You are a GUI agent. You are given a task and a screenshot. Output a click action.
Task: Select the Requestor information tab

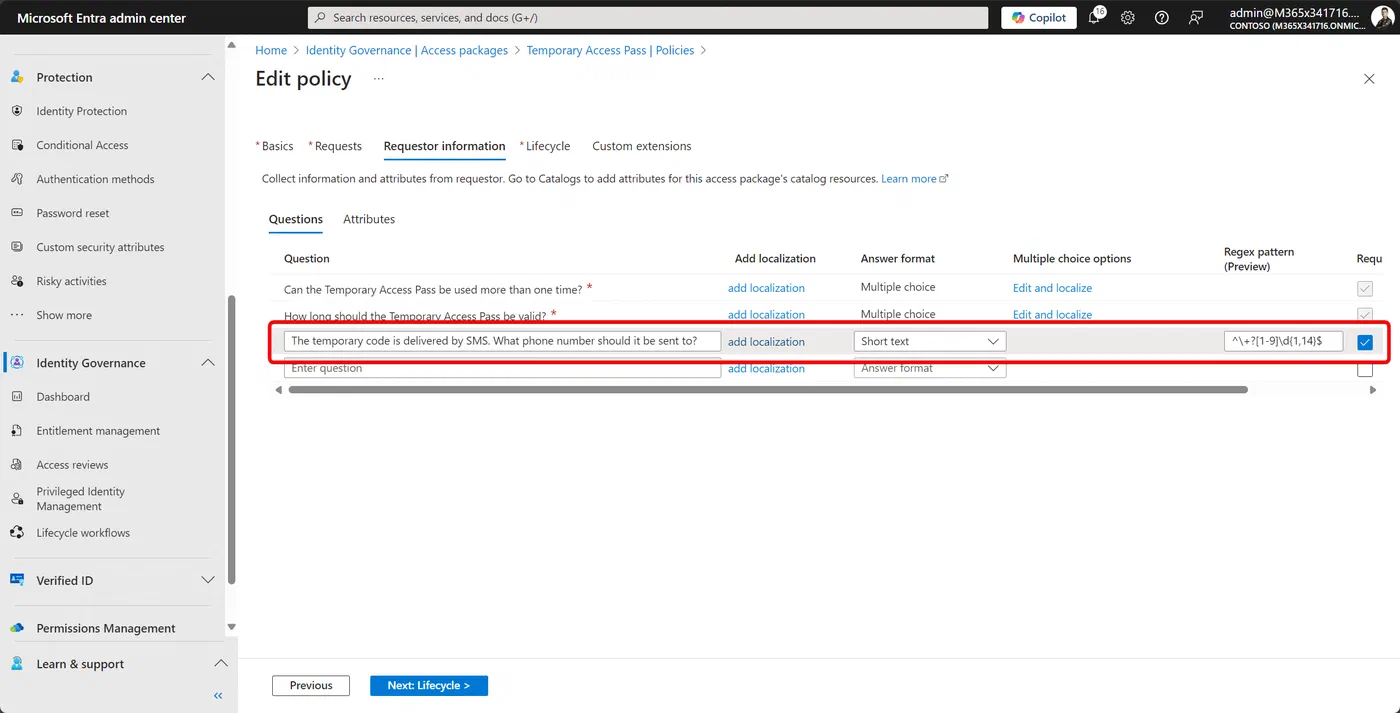(444, 146)
